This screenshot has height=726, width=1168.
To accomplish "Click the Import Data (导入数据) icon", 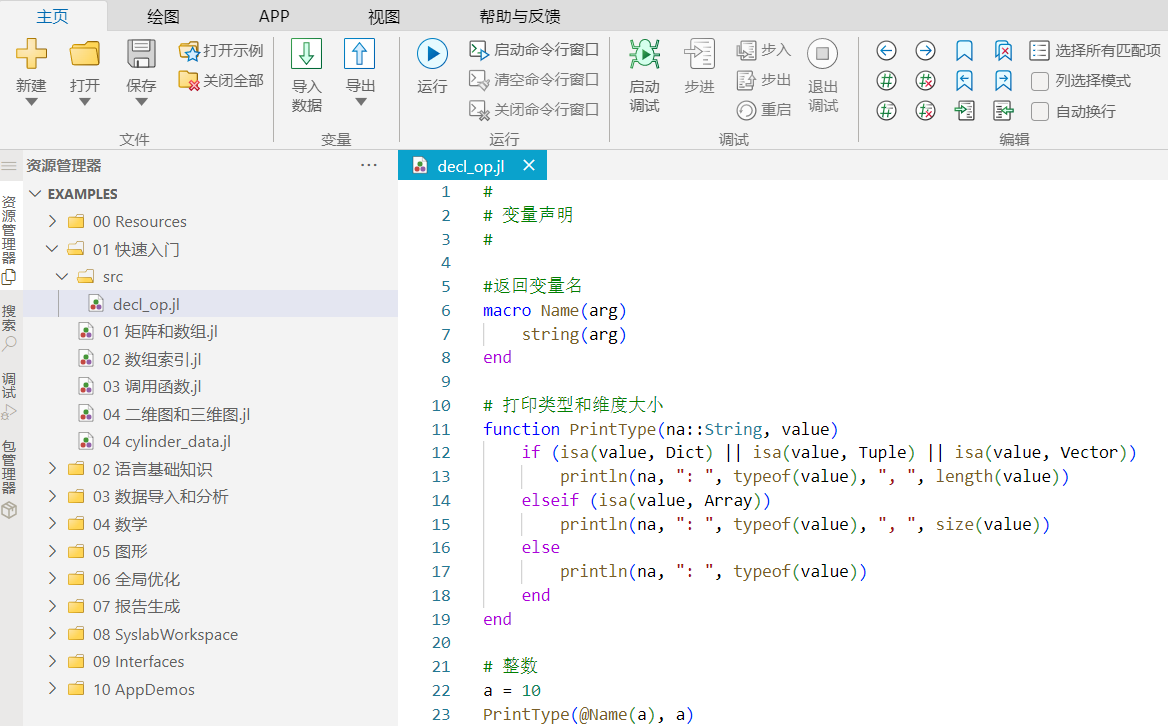I will (306, 54).
